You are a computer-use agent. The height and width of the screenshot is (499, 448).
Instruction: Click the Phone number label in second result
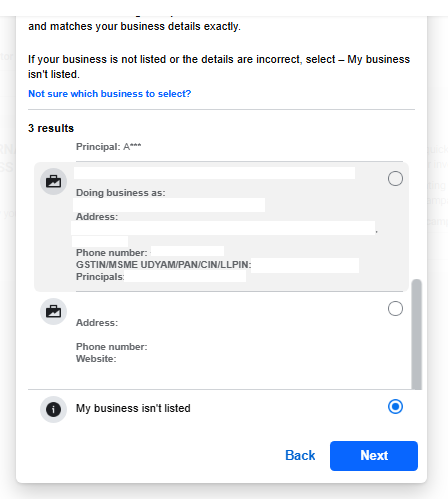[x=112, y=347]
